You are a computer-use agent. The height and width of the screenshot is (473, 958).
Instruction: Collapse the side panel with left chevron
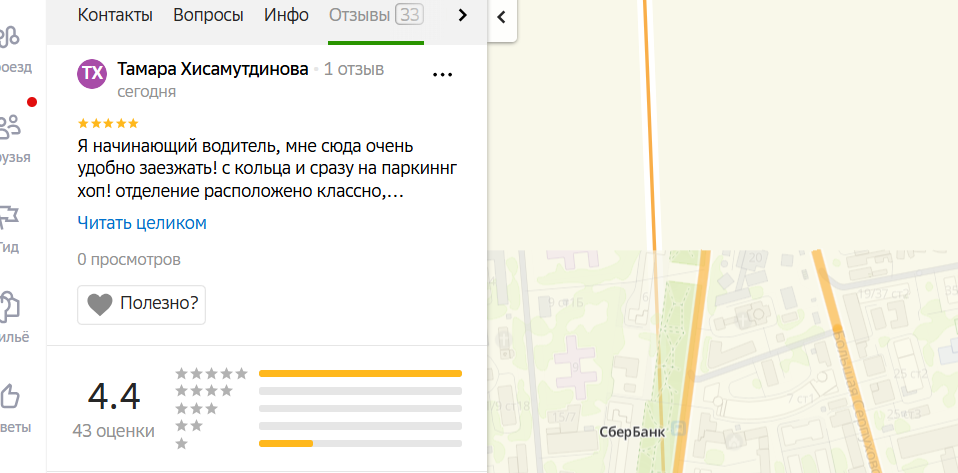click(502, 17)
